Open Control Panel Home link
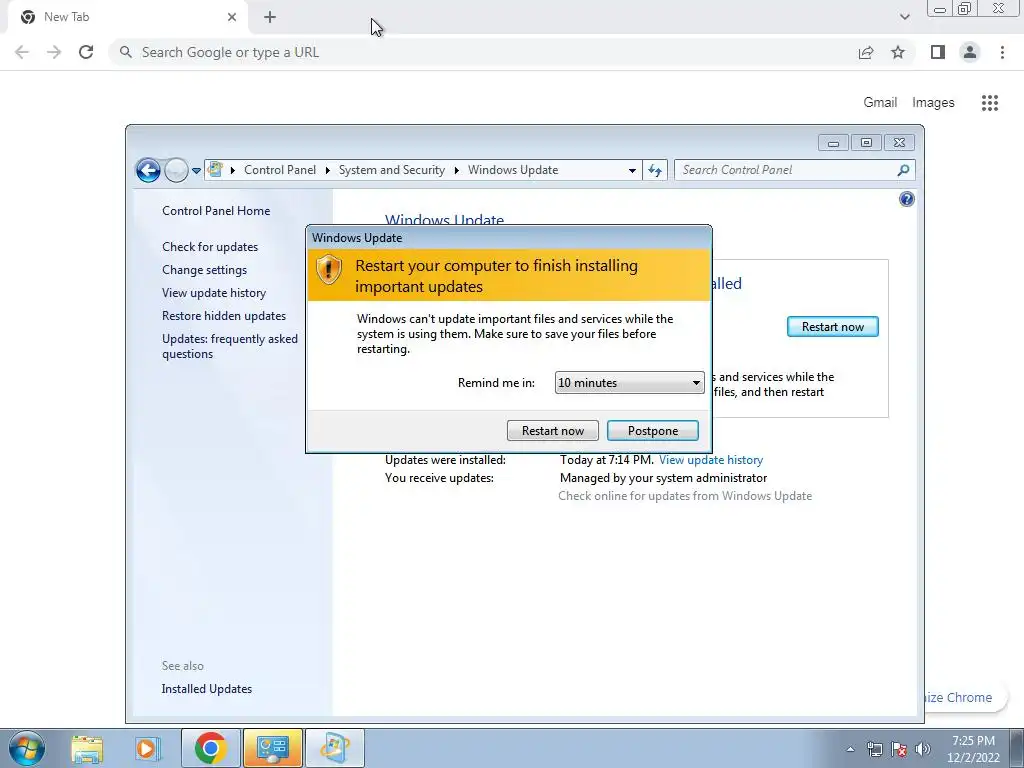 [x=216, y=211]
